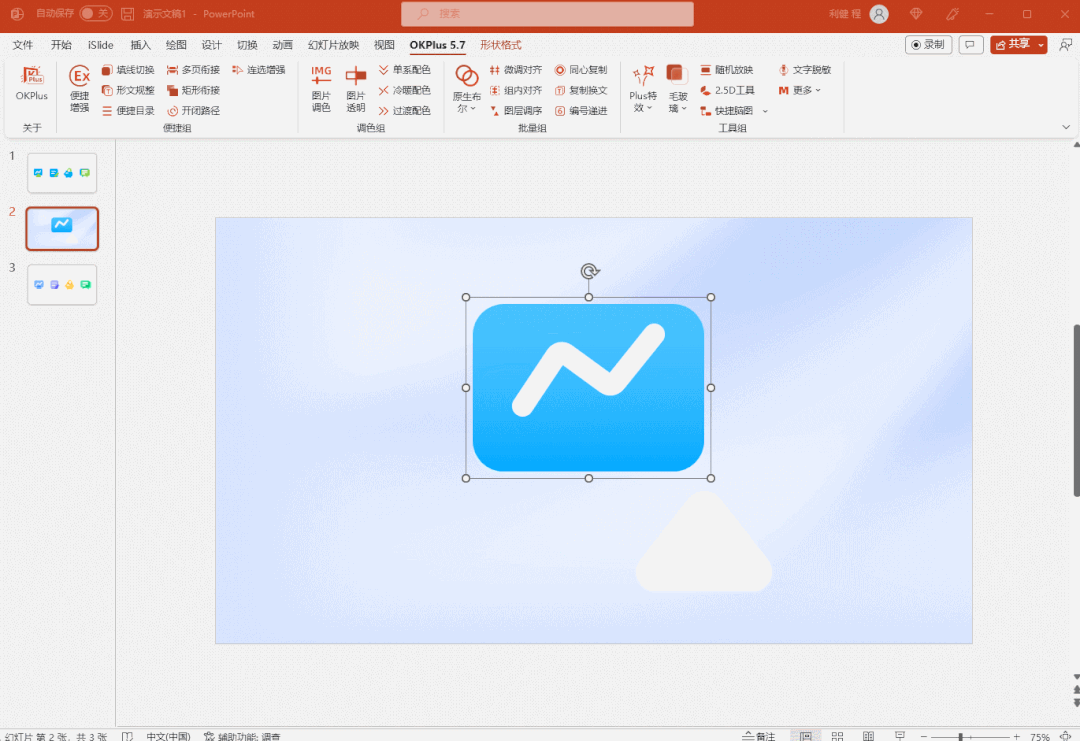The image size is (1080, 741).
Task: Apply 单系配色 color scheme
Action: (x=404, y=70)
